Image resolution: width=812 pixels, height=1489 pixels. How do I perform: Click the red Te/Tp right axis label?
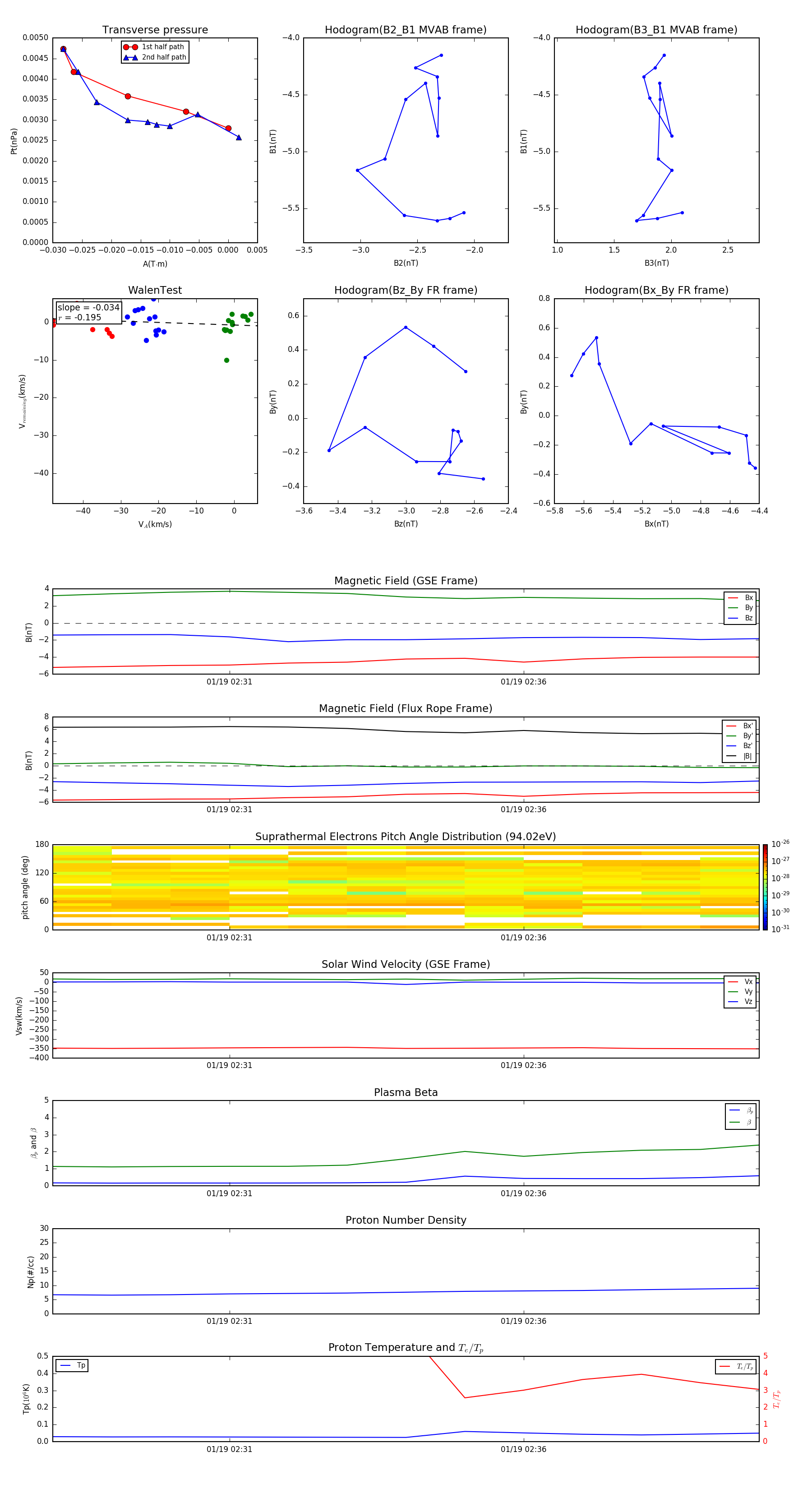777,1399
